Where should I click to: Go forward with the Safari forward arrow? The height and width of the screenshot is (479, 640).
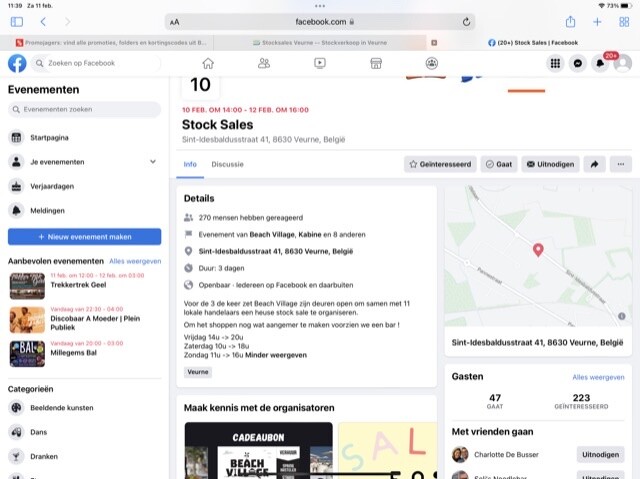68,22
